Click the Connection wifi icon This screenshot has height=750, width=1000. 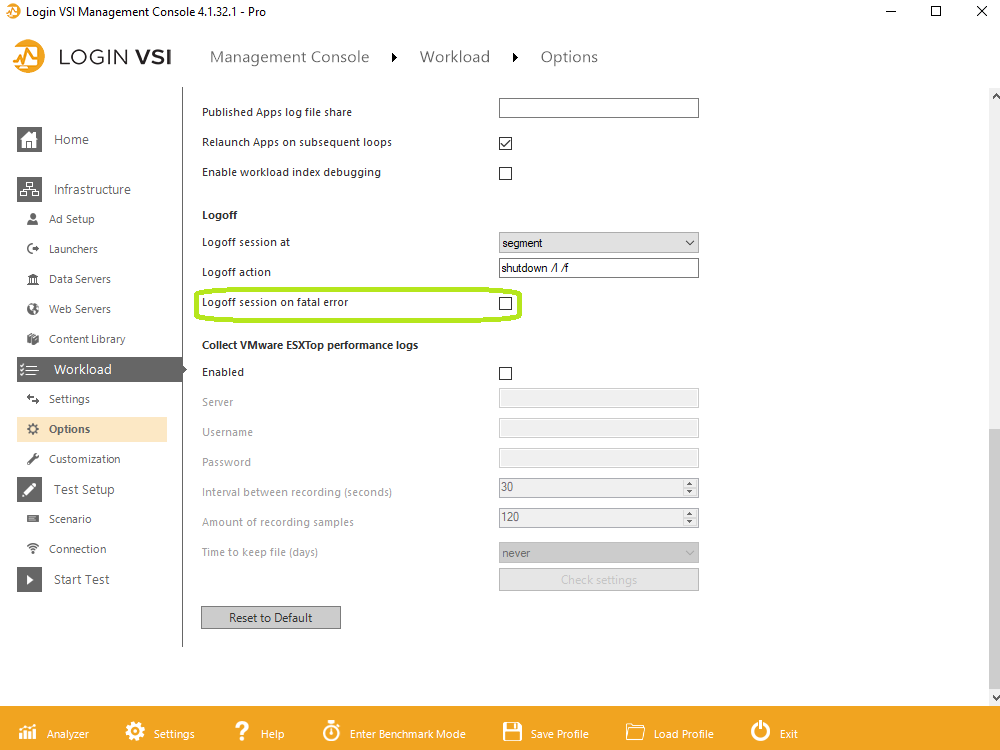(x=33, y=549)
